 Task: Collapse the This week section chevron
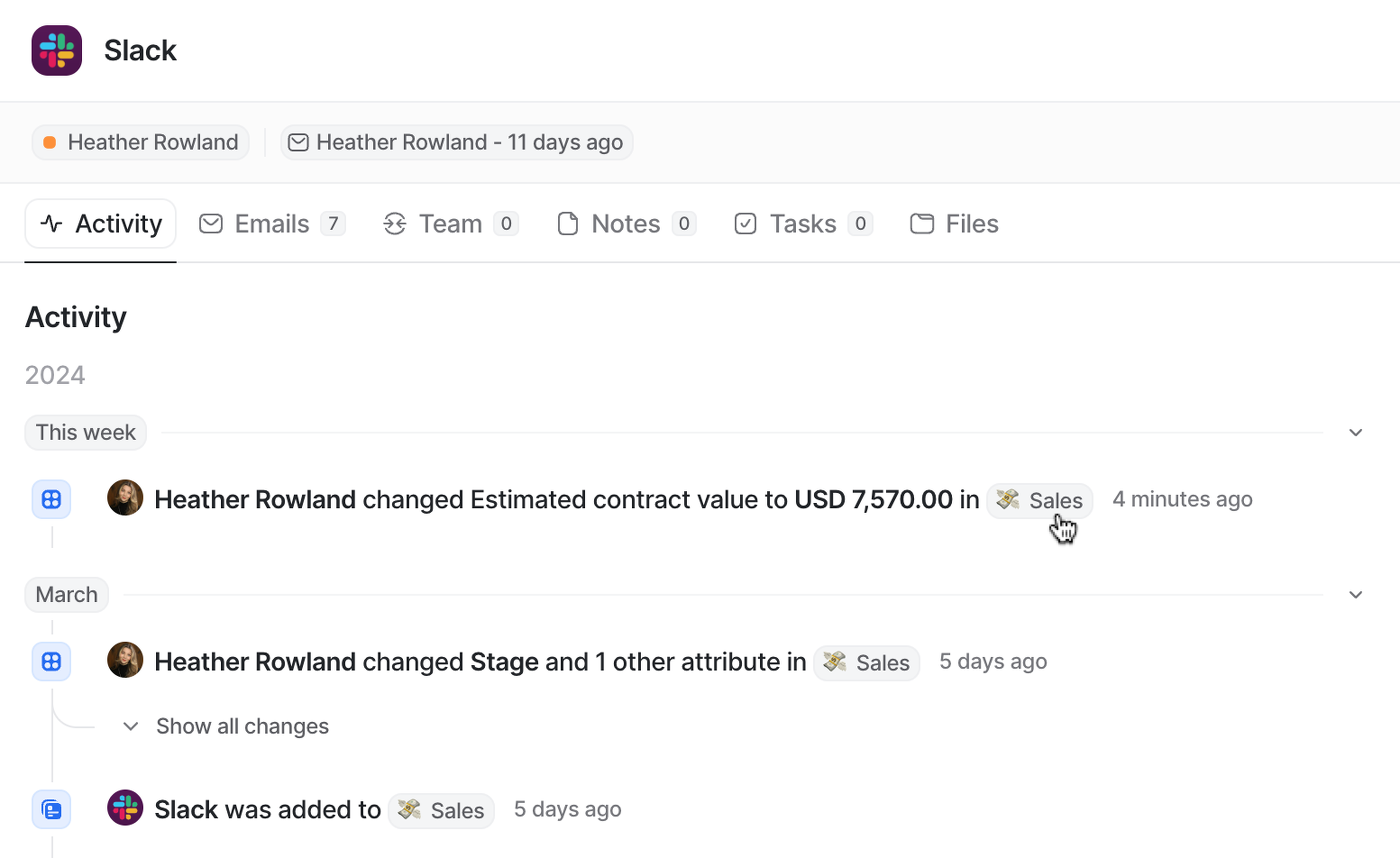click(1356, 433)
